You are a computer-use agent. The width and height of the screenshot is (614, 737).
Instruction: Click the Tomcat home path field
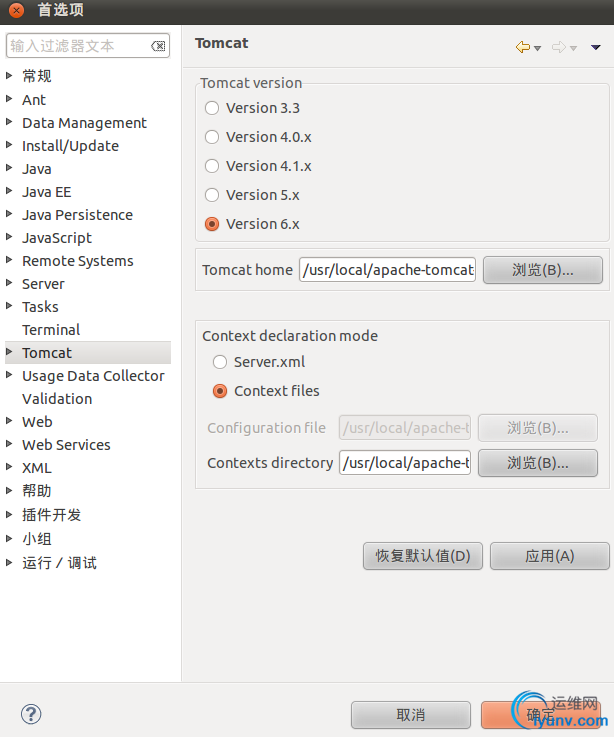pos(387,270)
